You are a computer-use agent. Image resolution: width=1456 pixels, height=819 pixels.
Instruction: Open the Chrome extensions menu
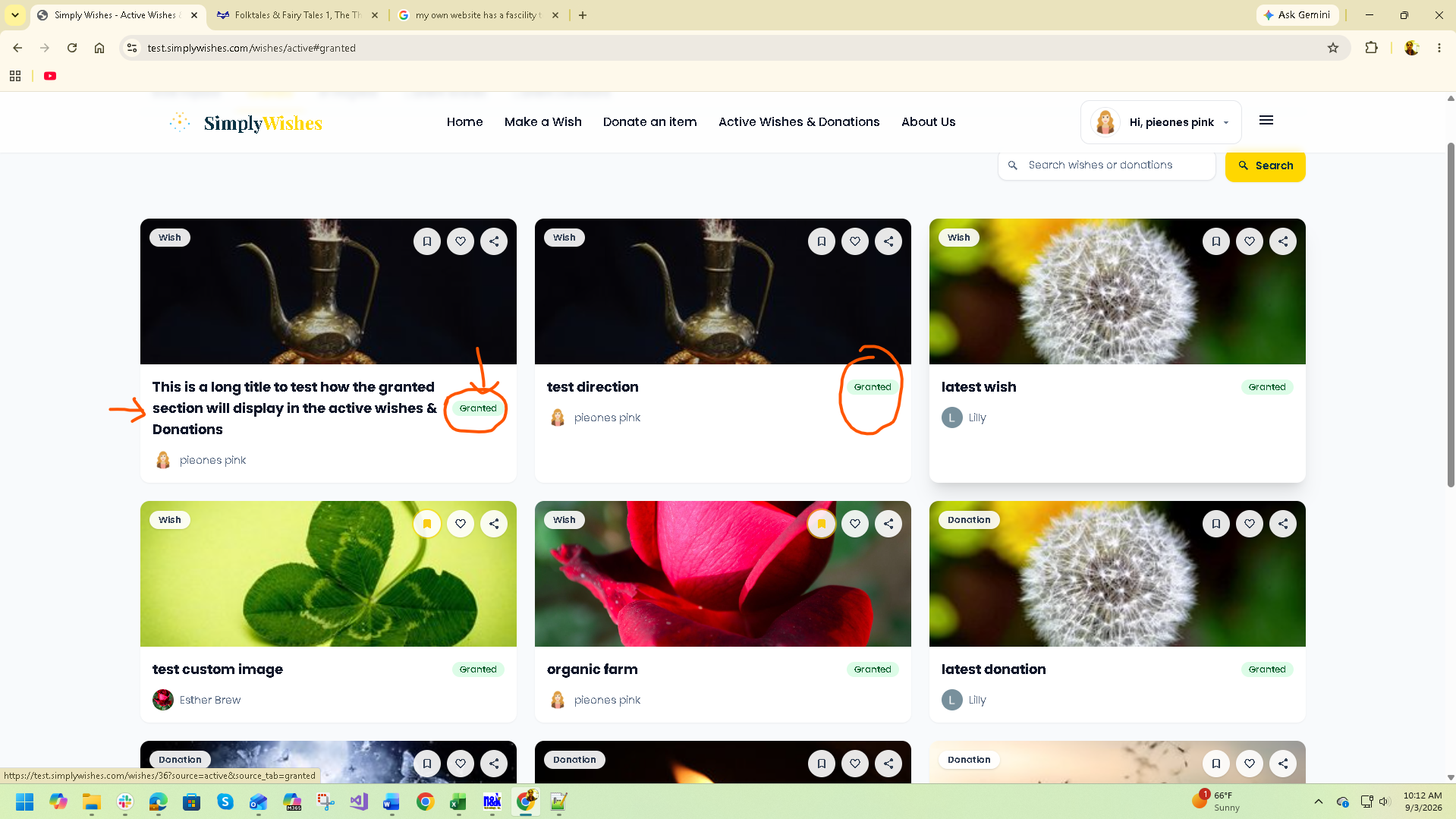(x=1371, y=48)
